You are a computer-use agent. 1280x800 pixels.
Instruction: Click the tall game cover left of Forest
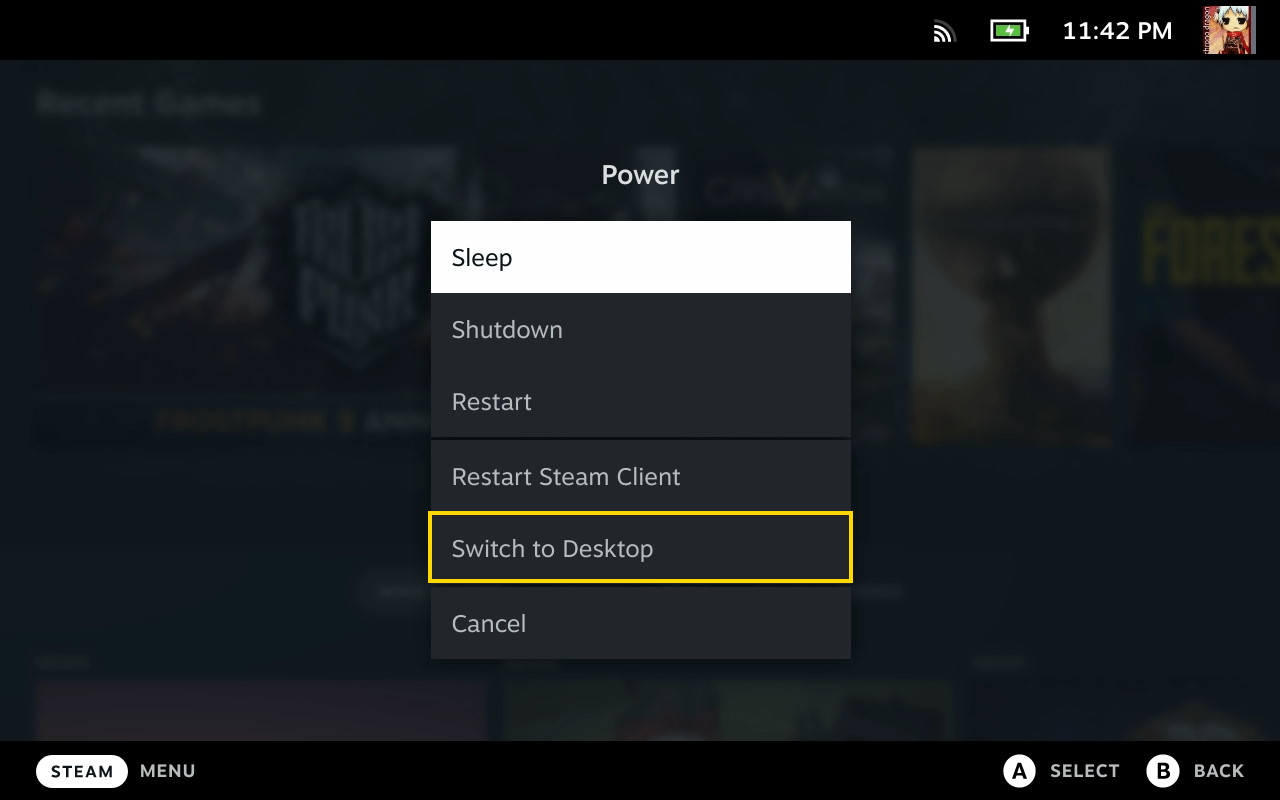click(x=1011, y=297)
